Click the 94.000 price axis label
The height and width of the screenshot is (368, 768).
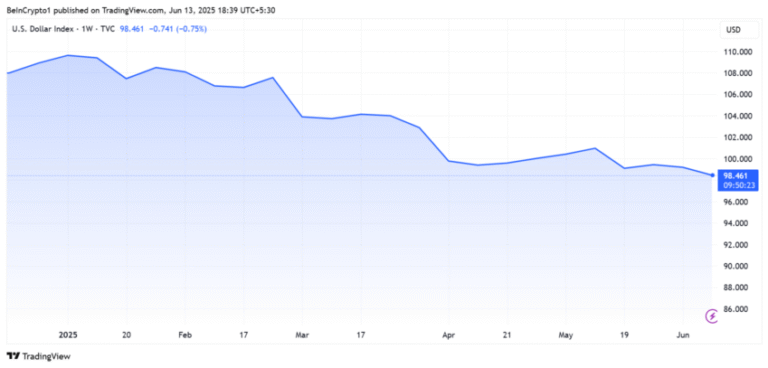tap(736, 223)
